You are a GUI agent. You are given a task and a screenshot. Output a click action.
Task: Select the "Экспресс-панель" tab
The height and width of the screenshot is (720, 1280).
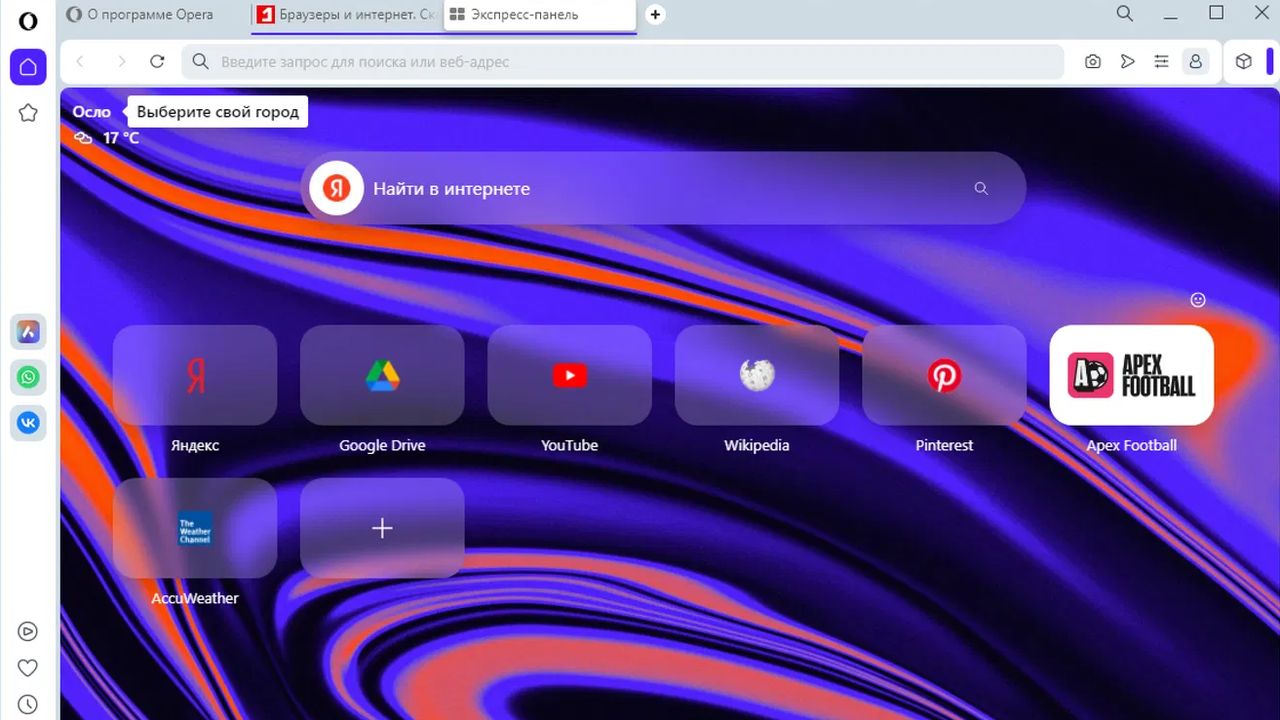click(540, 15)
